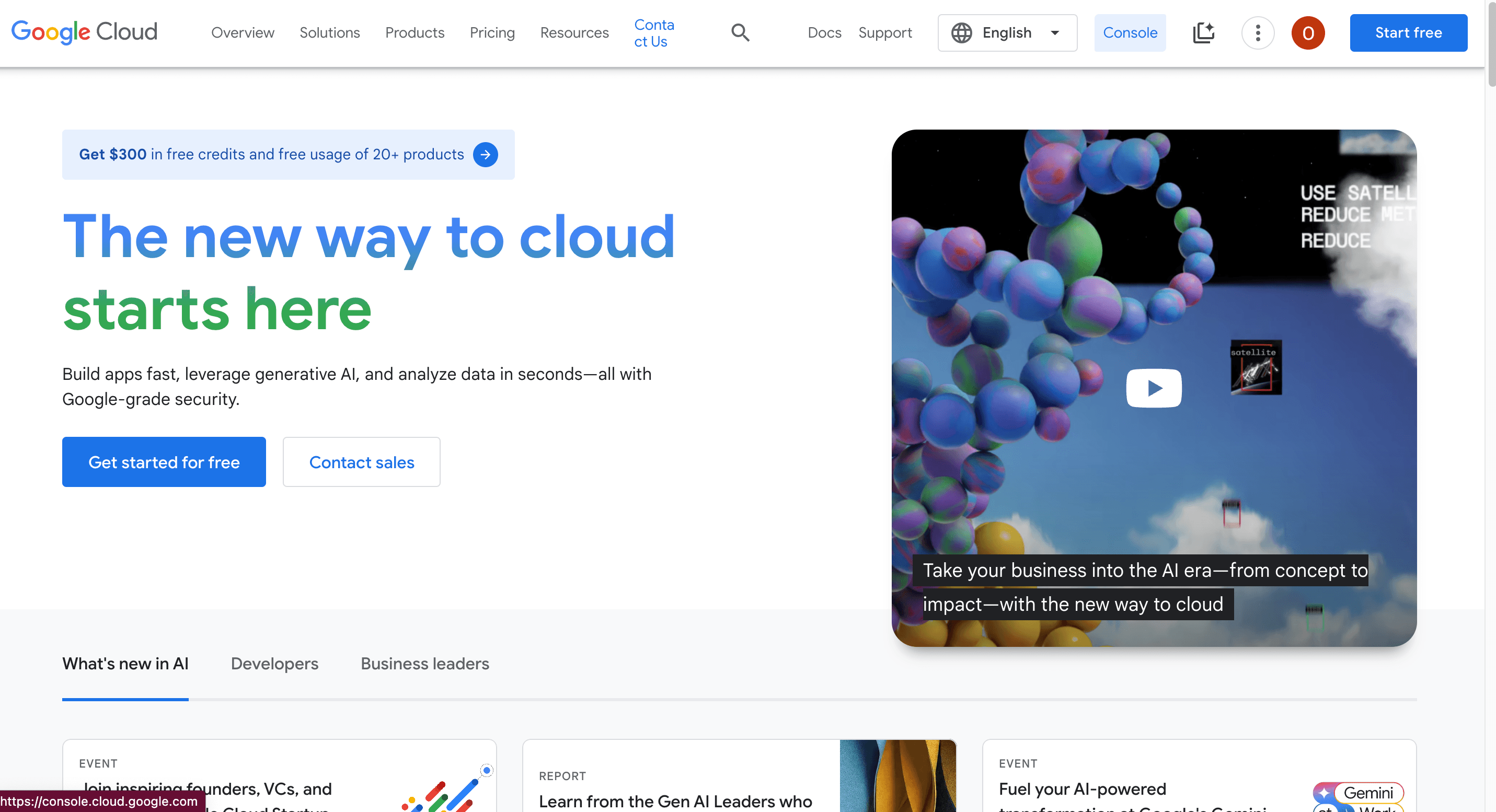Open the Products menu
The height and width of the screenshot is (812, 1496).
(x=415, y=33)
